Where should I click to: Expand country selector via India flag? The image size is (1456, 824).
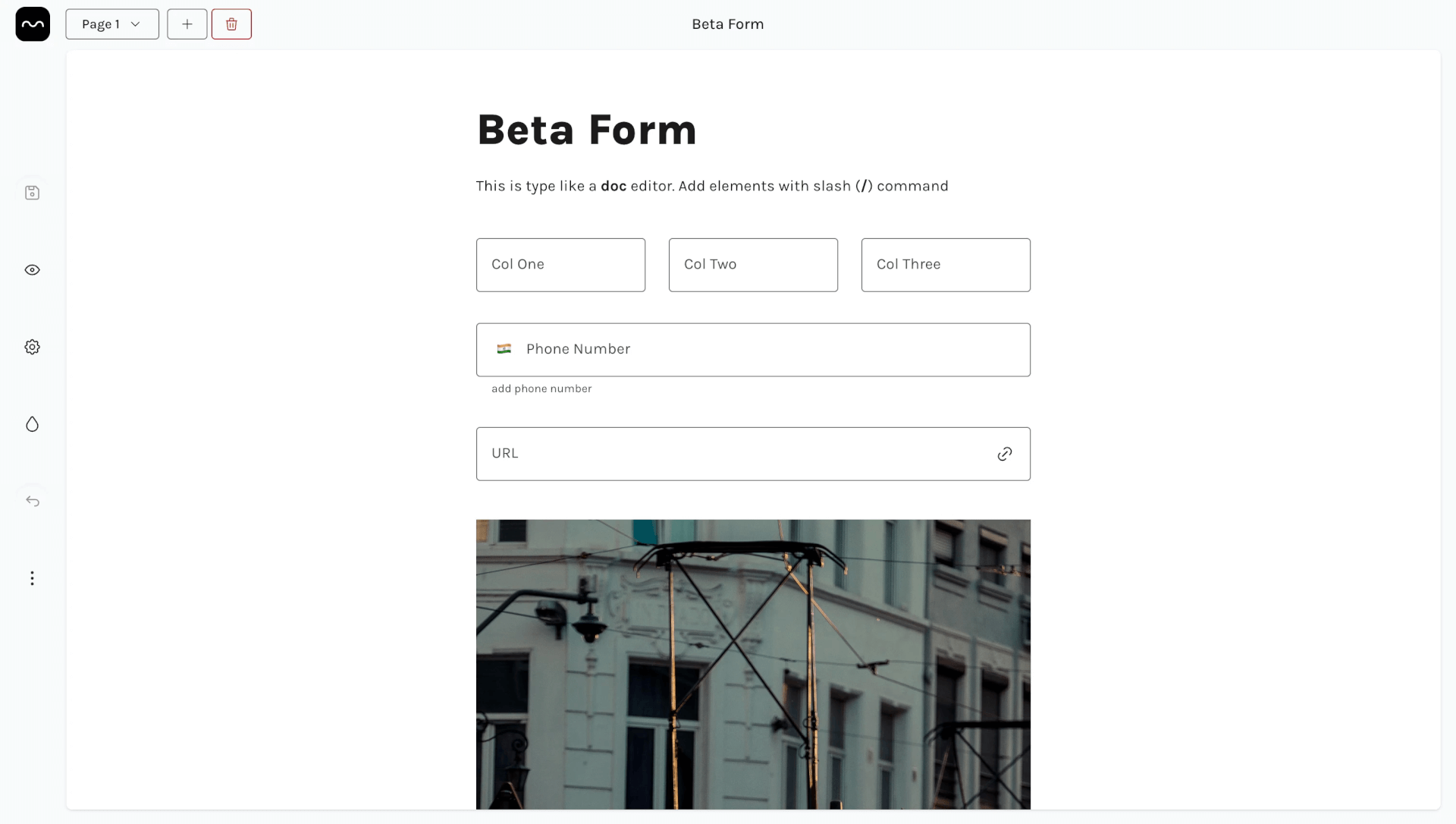point(504,349)
